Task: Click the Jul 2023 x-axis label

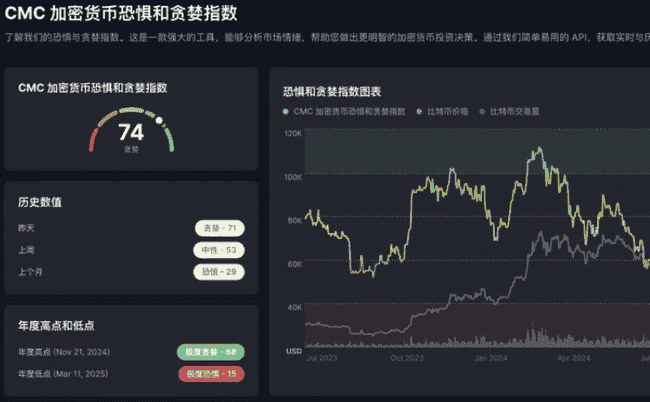Action: [322, 358]
